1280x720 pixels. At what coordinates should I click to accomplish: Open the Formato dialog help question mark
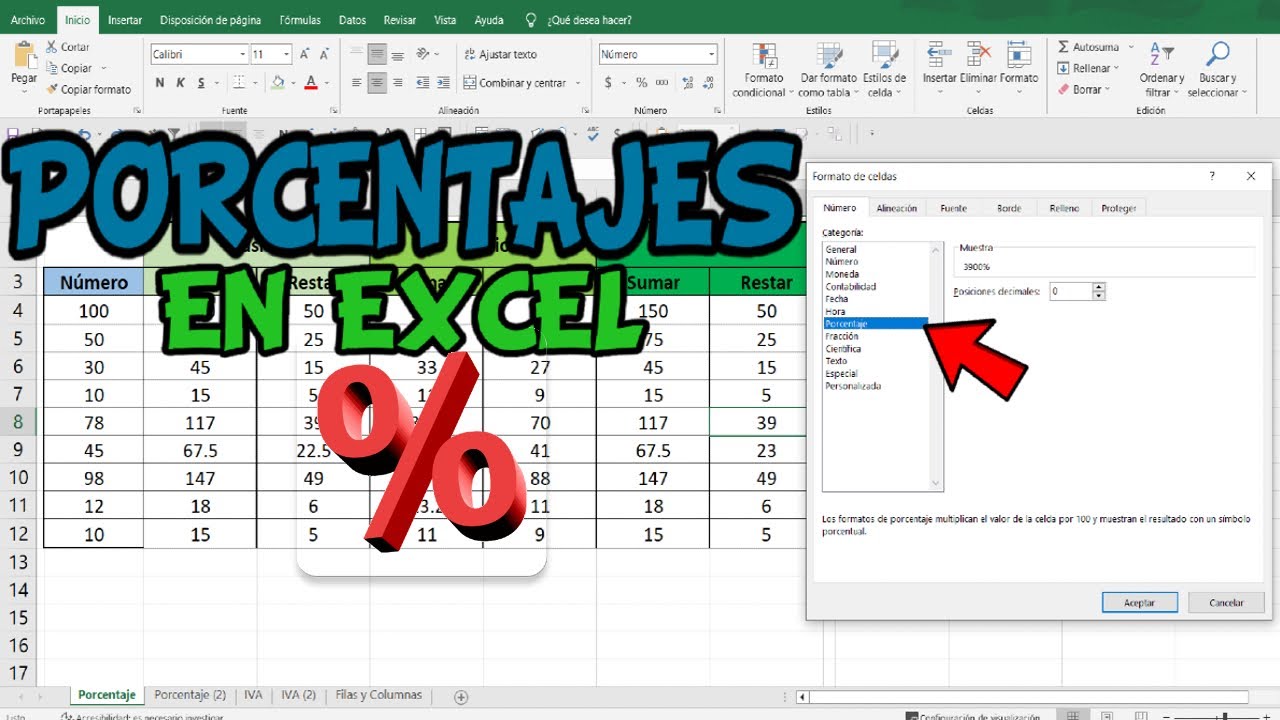pos(1213,176)
